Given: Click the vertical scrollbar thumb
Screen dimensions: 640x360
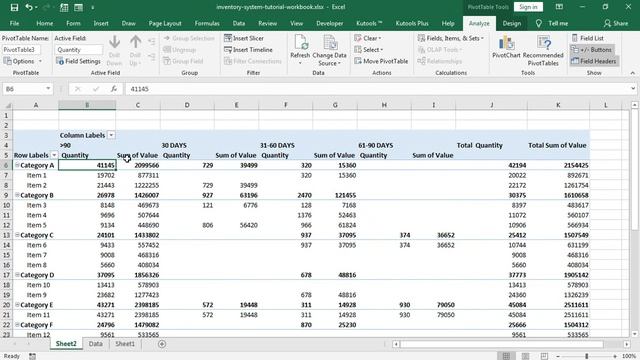Looking at the screenshot, I should click(x=635, y=170).
